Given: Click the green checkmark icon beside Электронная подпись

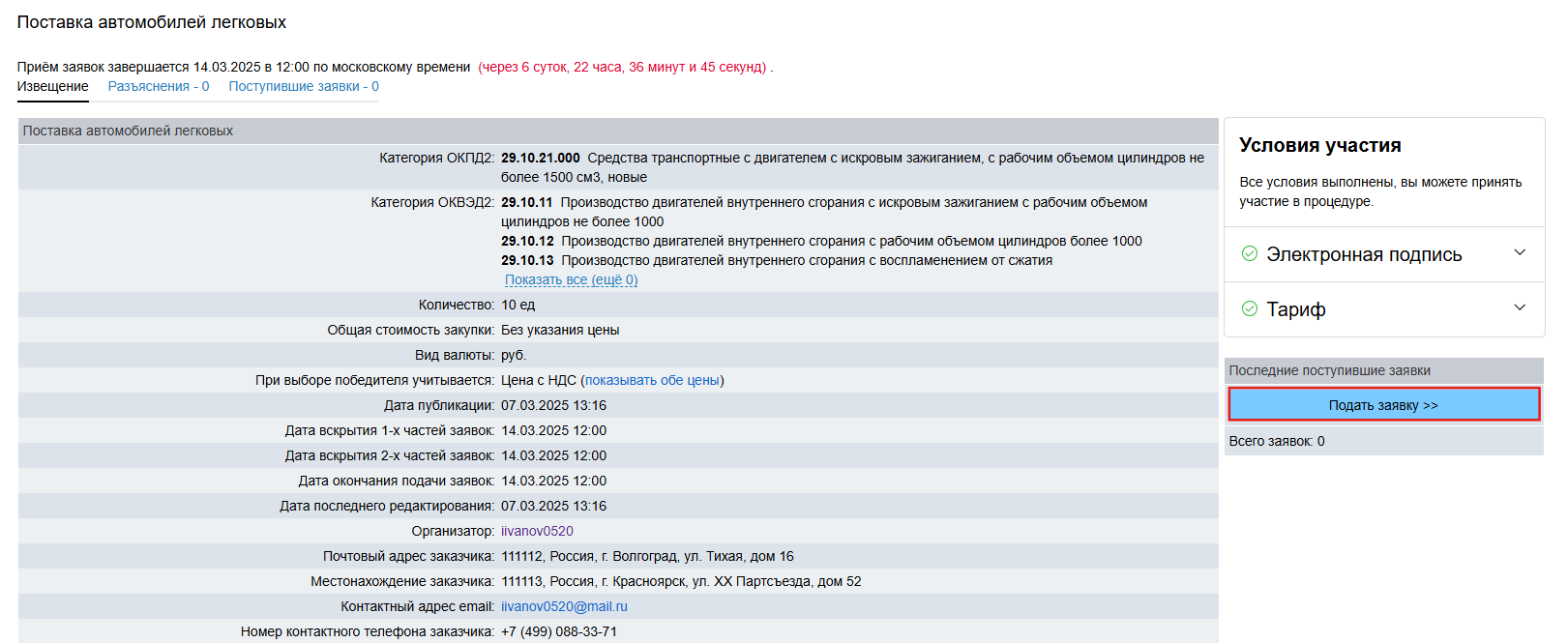Looking at the screenshot, I should pyautogui.click(x=1249, y=253).
